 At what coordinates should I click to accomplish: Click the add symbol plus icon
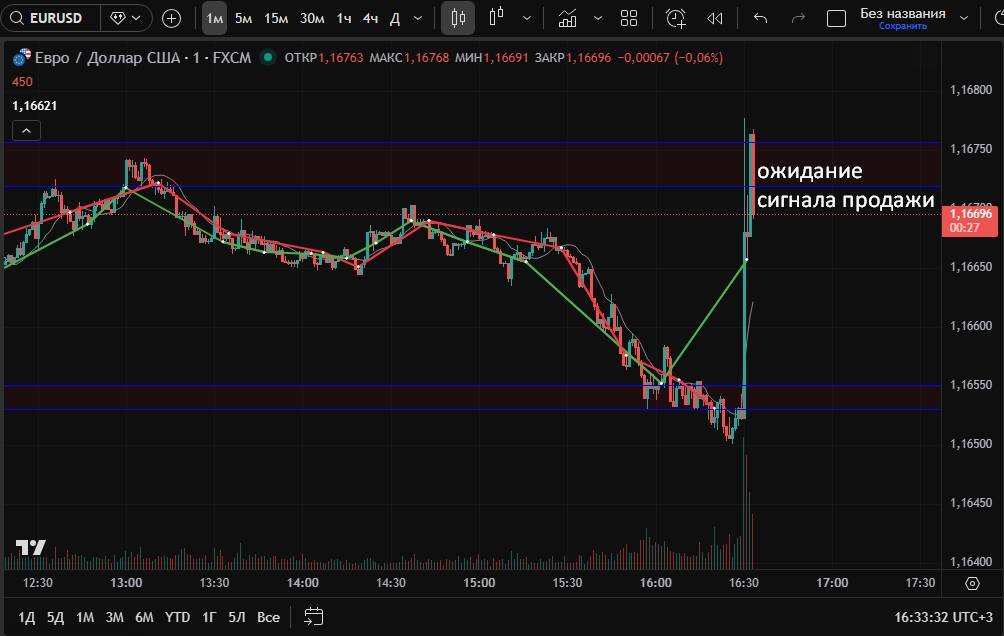171,18
